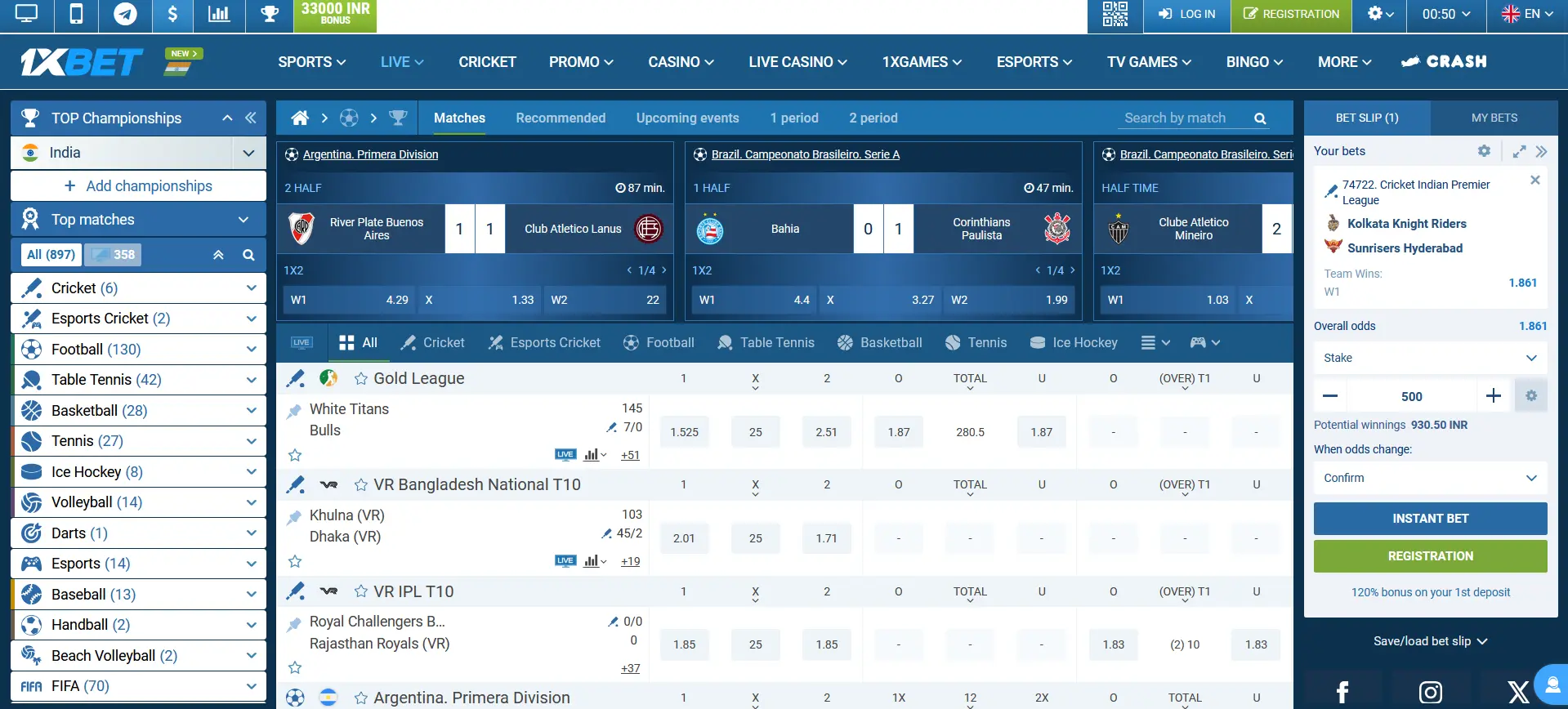The width and height of the screenshot is (1568, 709).
Task: Select the Upcoming events tab
Action: [687, 118]
